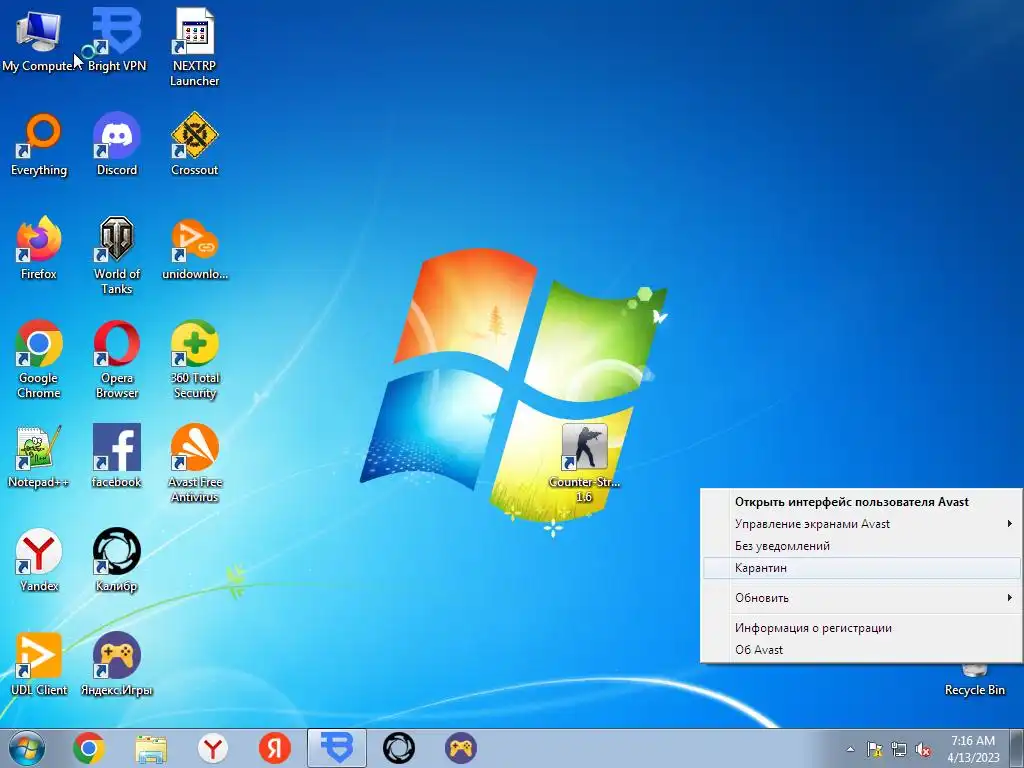Switch to Bright VPN taskbar button
This screenshot has width=1024, height=768.
[337, 748]
